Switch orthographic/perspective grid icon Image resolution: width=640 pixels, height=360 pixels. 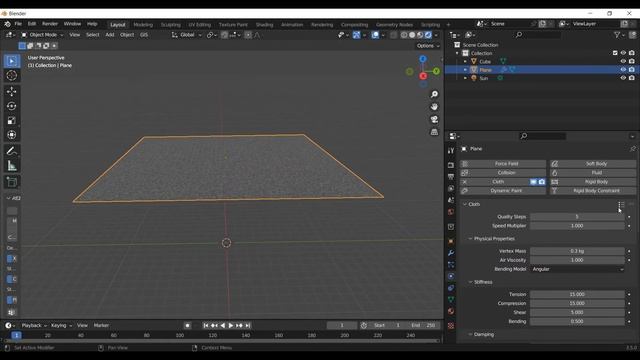point(434,132)
